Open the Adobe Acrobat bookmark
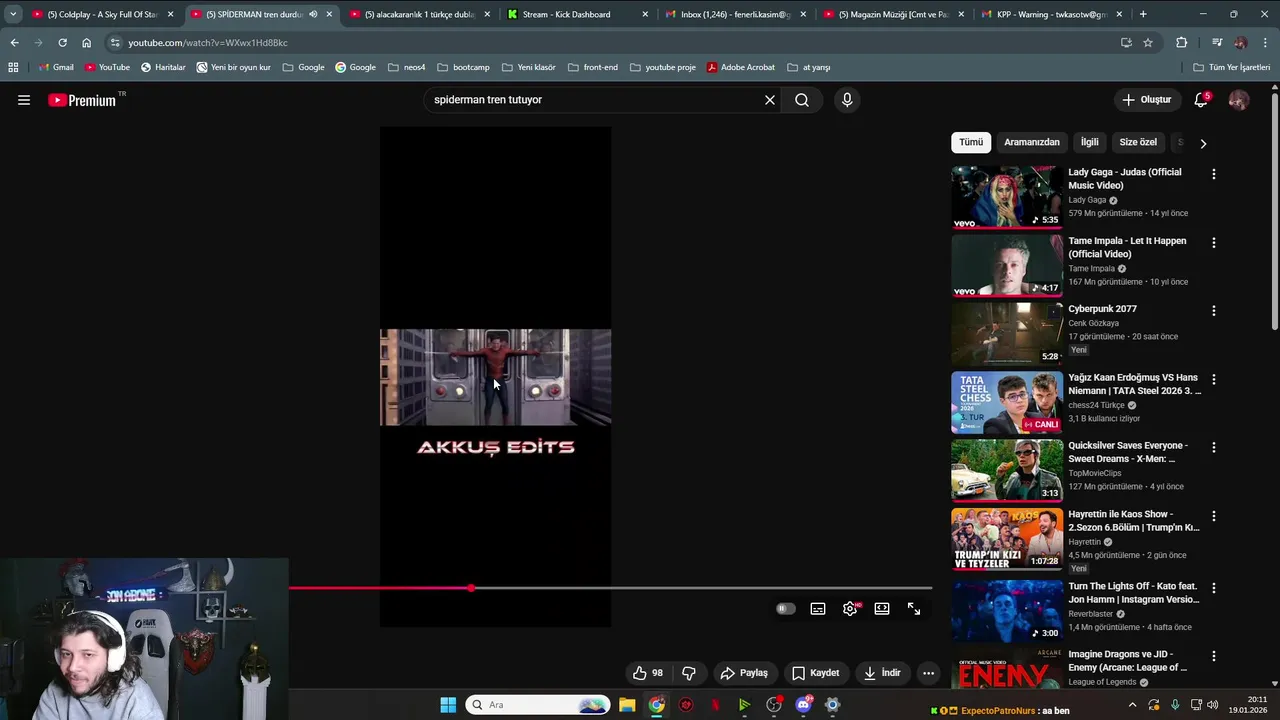The width and height of the screenshot is (1280, 720). 741,67
